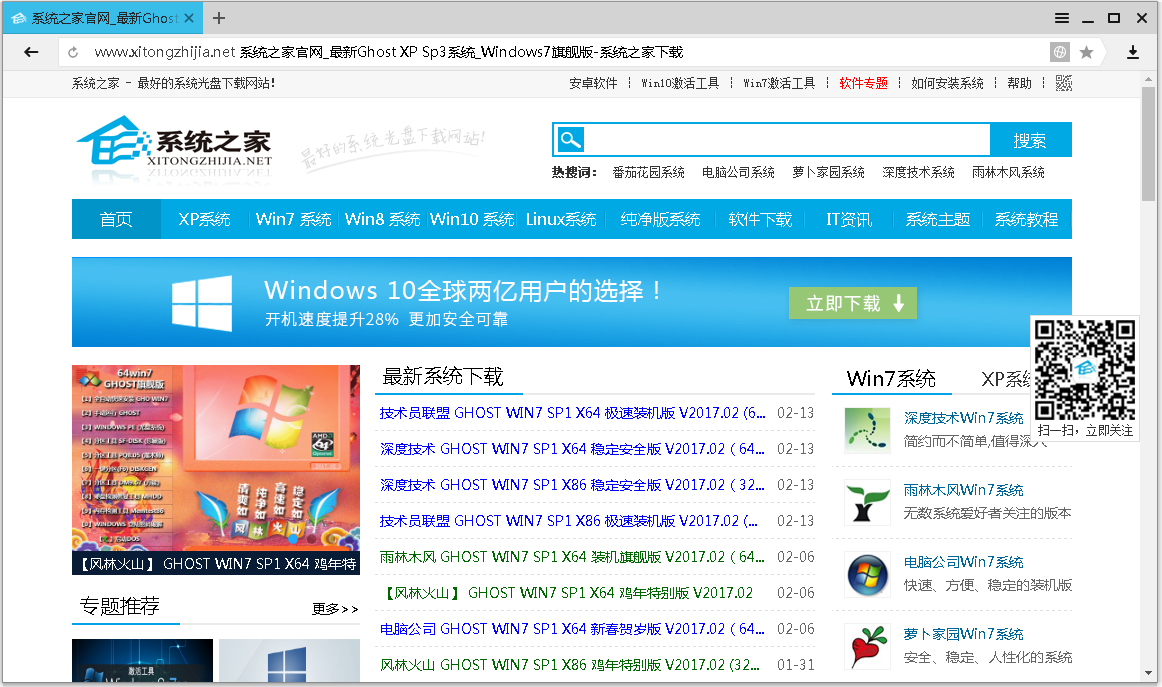Click the globe icon inside the address bar
1162x687 pixels.
point(1058,51)
